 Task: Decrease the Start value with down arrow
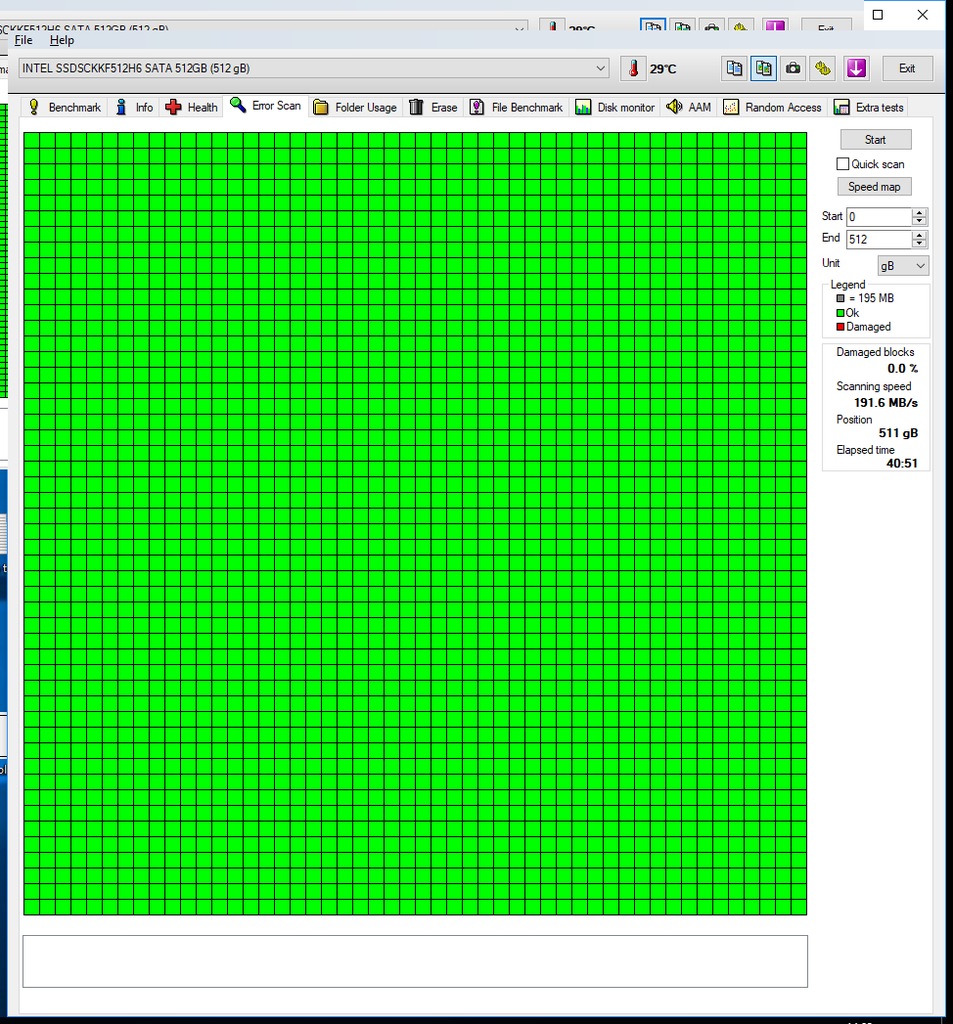click(x=920, y=221)
